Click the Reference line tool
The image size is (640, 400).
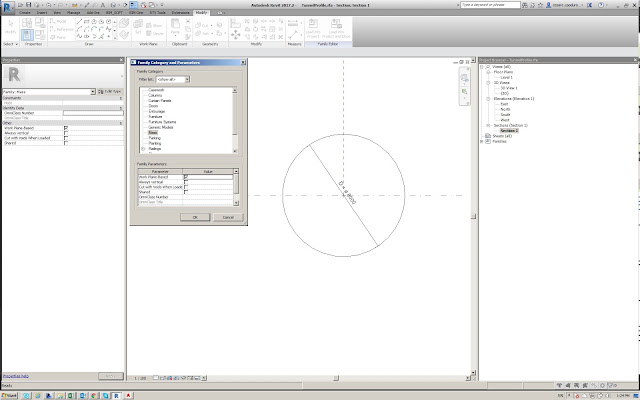point(62,29)
